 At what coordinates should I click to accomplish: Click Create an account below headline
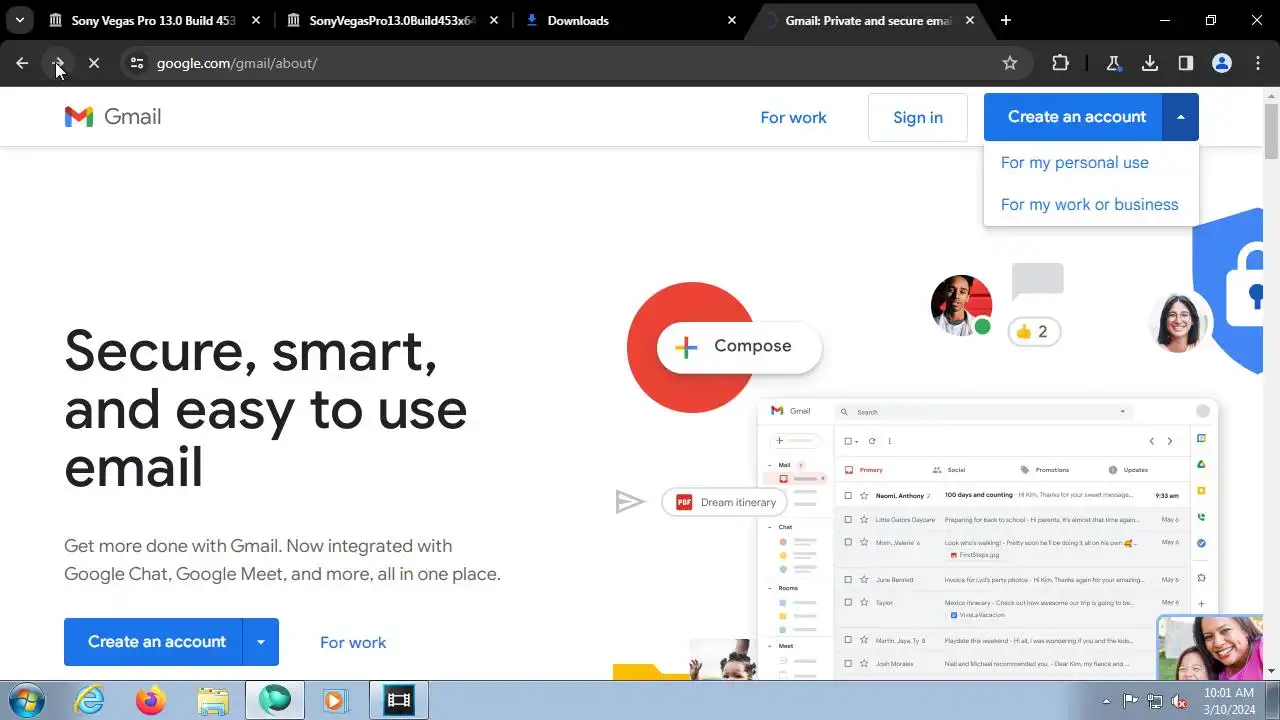[154, 642]
